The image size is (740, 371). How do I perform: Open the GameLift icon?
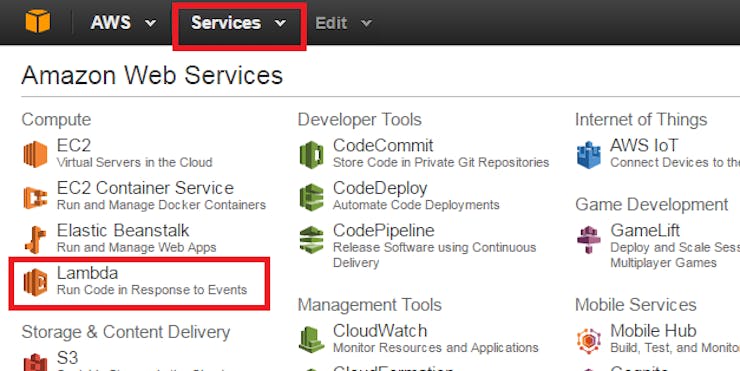pos(589,239)
